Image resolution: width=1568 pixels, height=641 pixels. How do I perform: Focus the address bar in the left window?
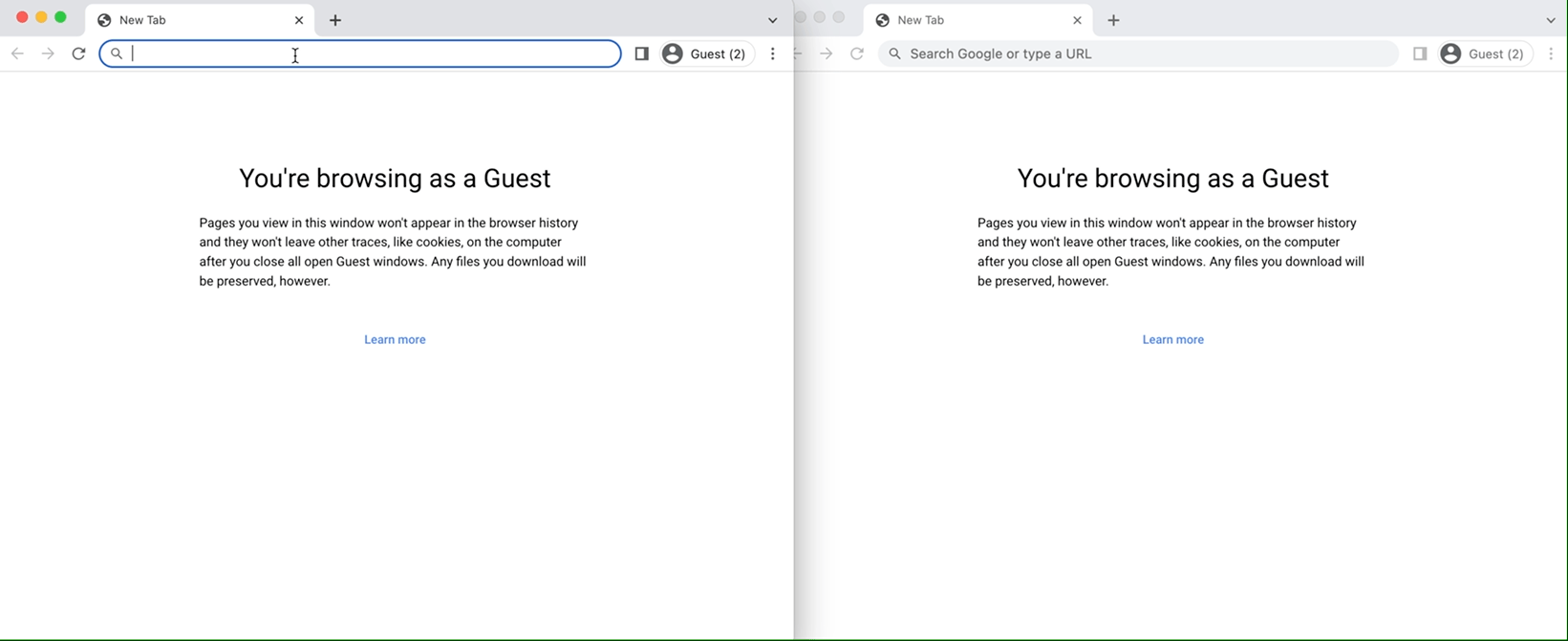(360, 53)
